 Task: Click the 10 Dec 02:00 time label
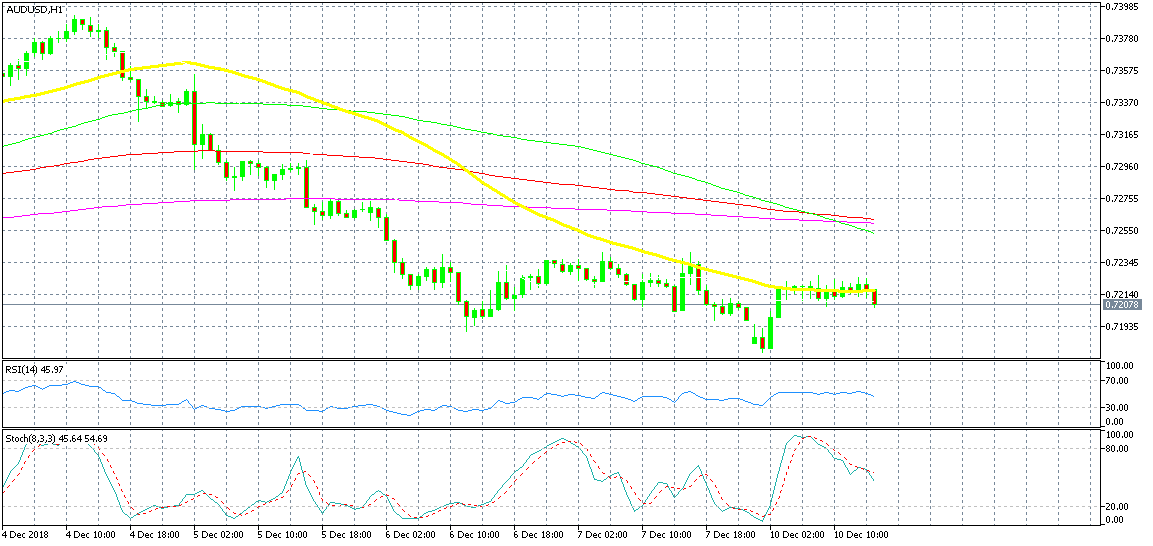point(795,535)
